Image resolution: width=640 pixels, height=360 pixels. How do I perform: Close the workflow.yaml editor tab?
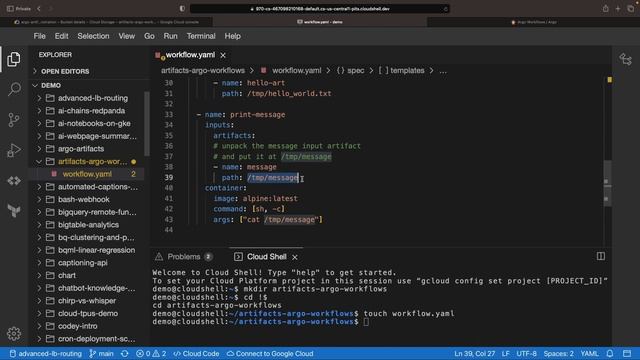[x=223, y=55]
